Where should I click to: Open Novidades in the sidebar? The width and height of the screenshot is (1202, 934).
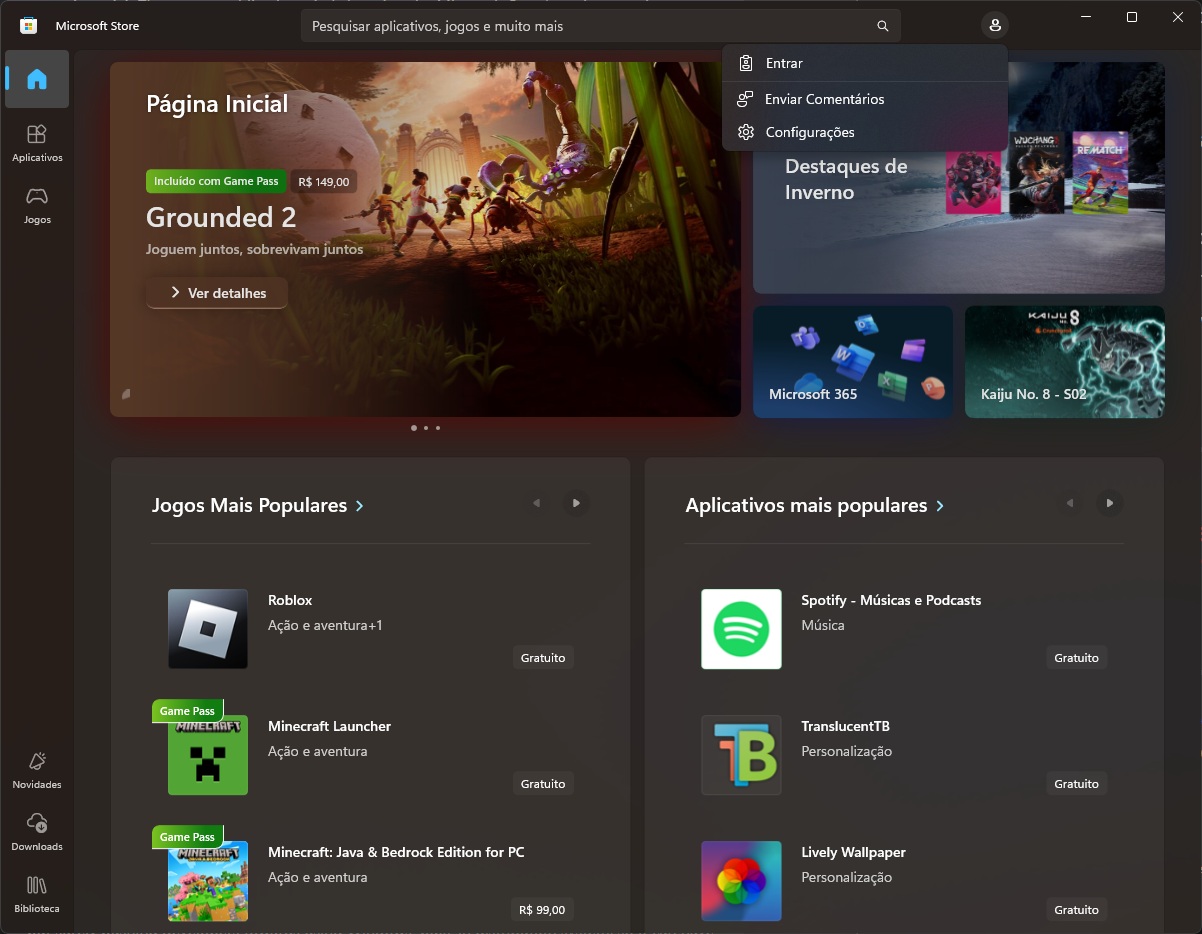point(37,770)
